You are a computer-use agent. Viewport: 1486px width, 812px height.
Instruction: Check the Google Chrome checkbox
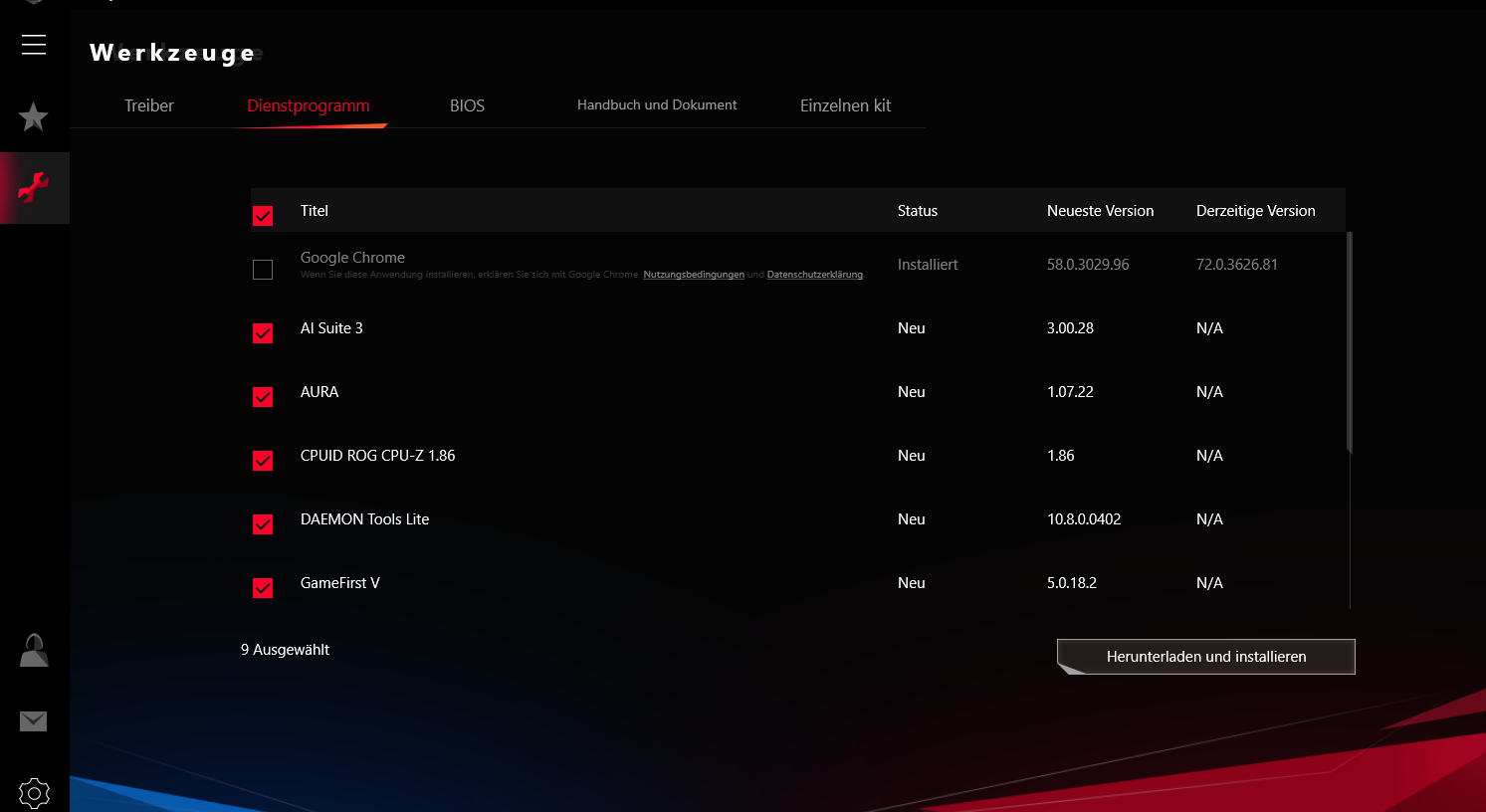[x=263, y=270]
